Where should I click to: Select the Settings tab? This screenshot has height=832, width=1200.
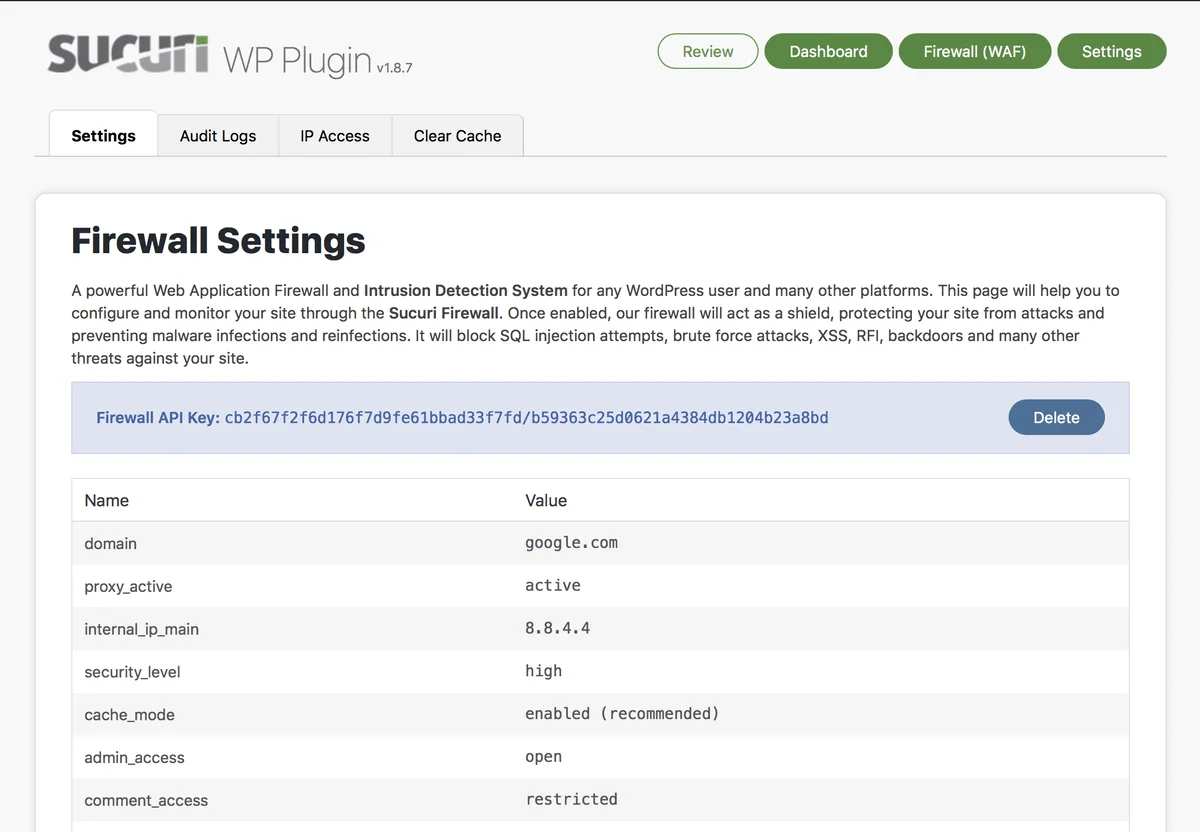(103, 134)
